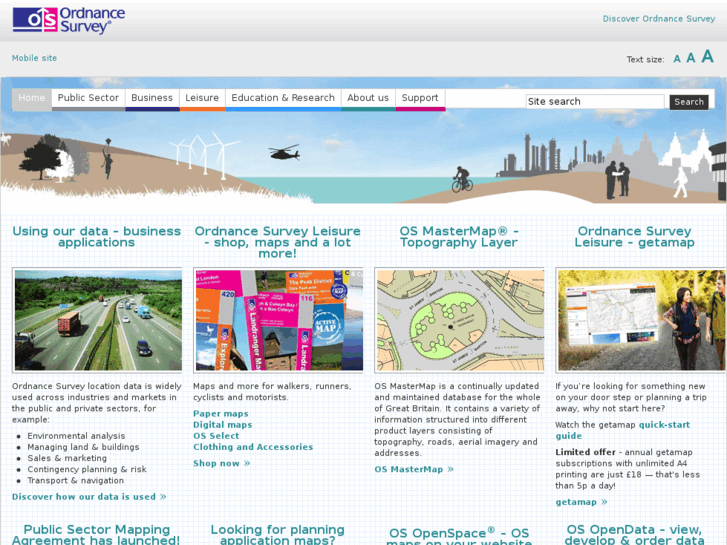Click the Ordnance Survey logo
Image resolution: width=727 pixels, height=545 pixels.
(69, 20)
